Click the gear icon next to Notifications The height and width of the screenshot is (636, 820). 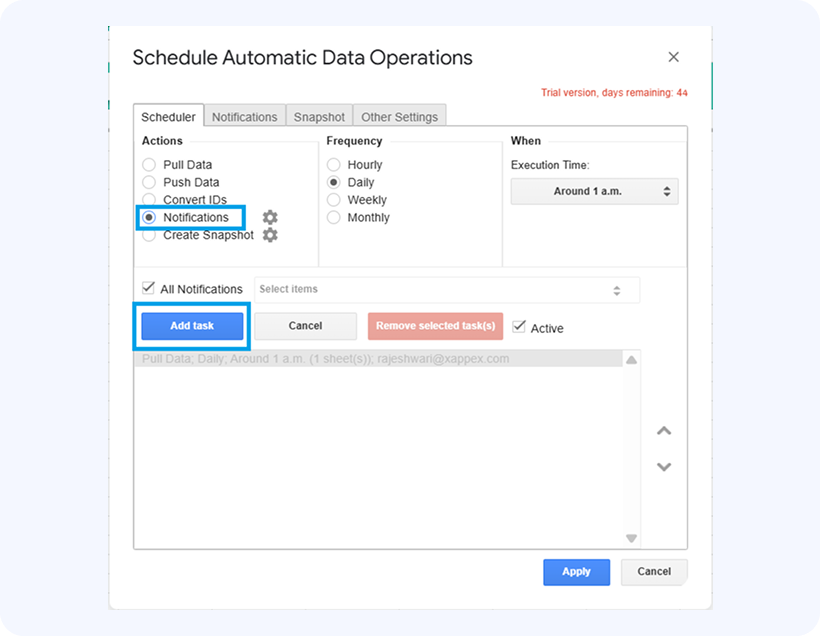pyautogui.click(x=270, y=217)
